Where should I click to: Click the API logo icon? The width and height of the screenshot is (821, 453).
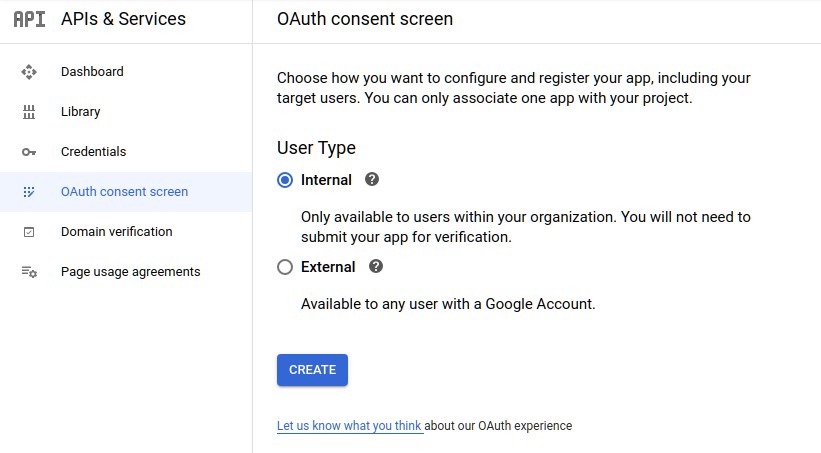(29, 19)
